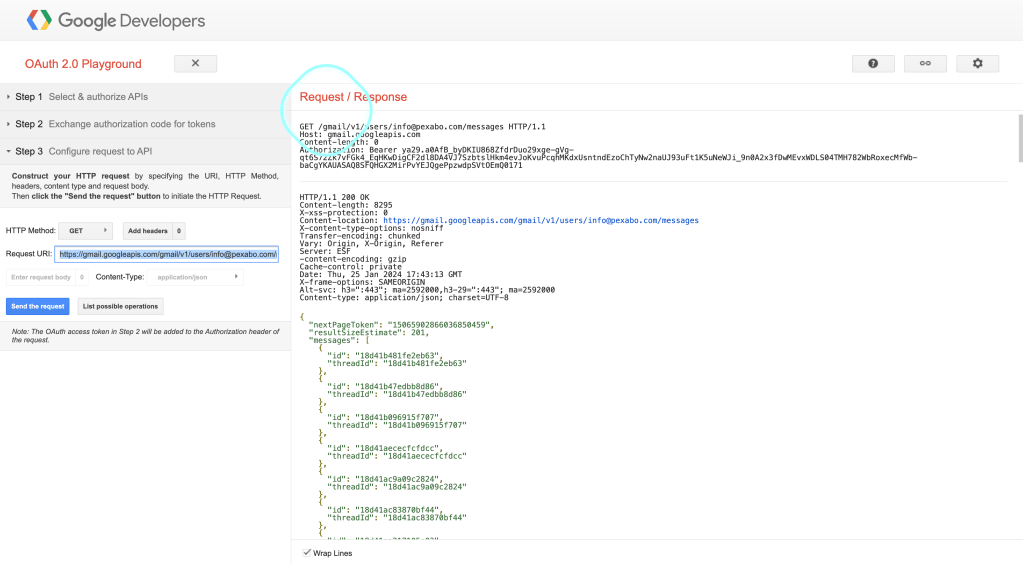Click the HTTP/1.1 200 OK status line
Screen dimensions: 1023x566
[334, 197]
